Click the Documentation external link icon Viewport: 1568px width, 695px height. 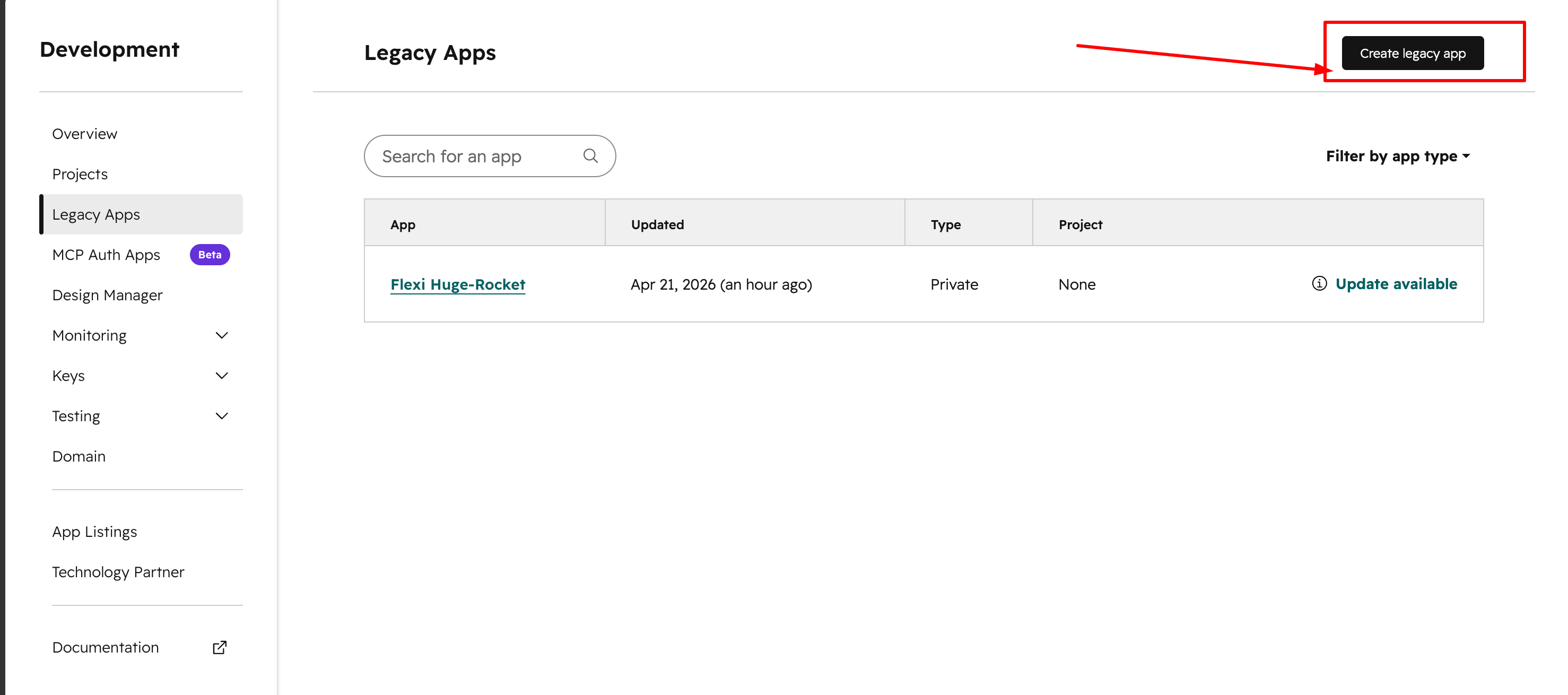pos(220,647)
